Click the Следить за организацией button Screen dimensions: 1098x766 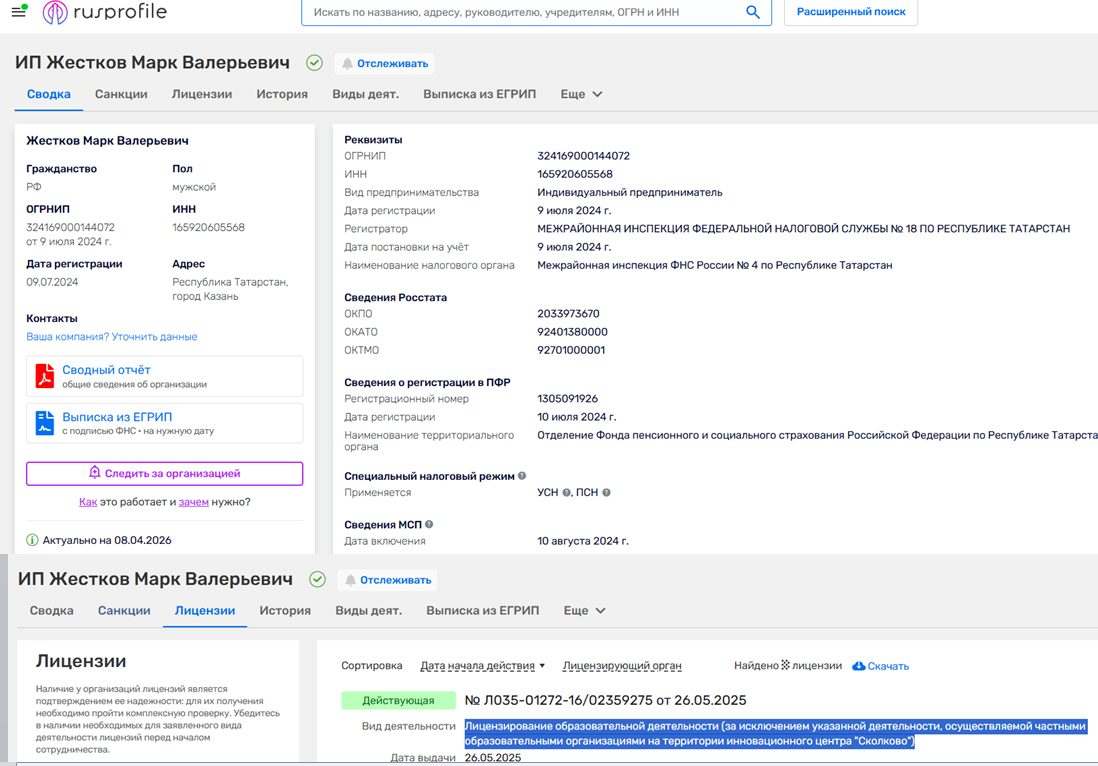(164, 473)
